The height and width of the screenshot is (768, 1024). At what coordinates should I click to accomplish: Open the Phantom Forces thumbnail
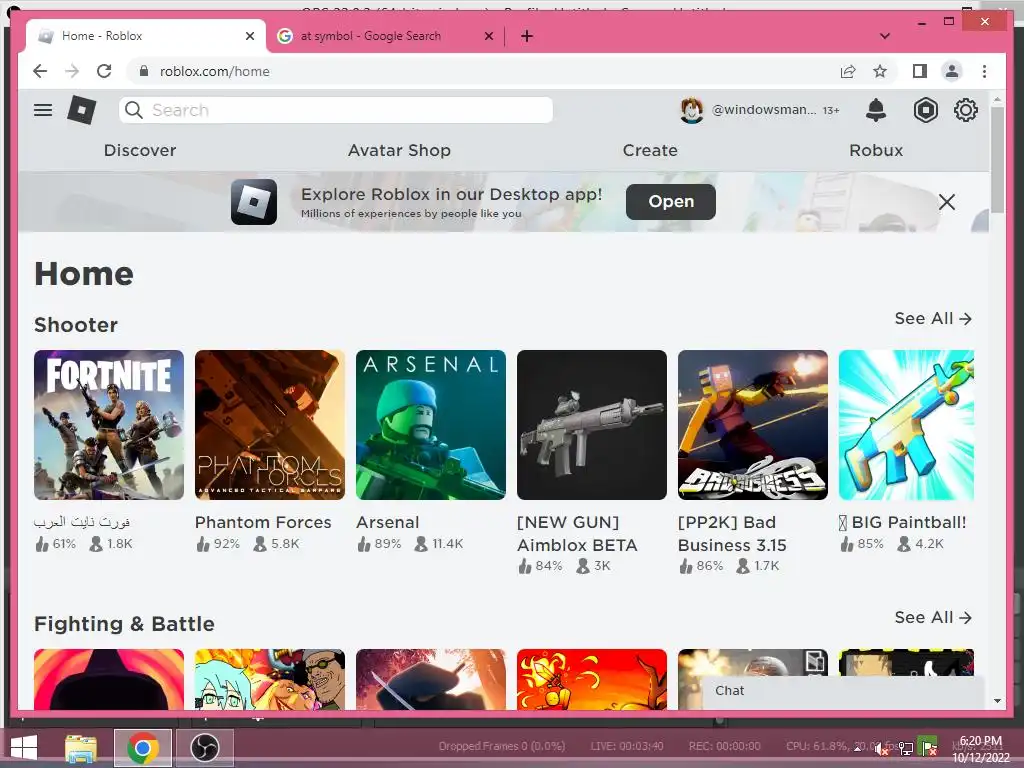pyautogui.click(x=270, y=425)
